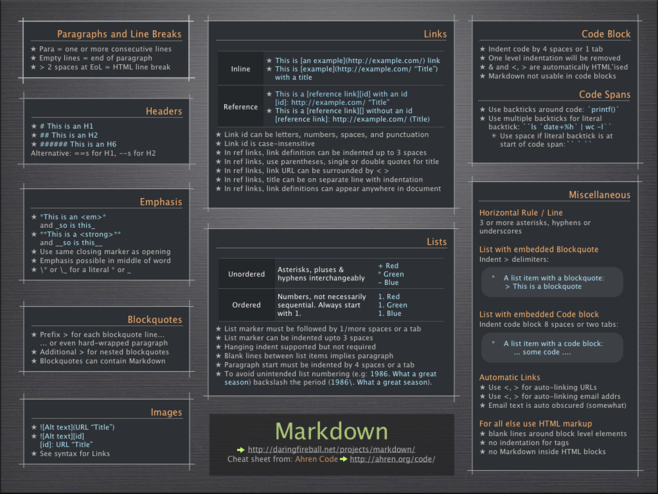Click 'A list item with a code block:' example box
The height and width of the screenshot is (494, 658).
click(552, 348)
